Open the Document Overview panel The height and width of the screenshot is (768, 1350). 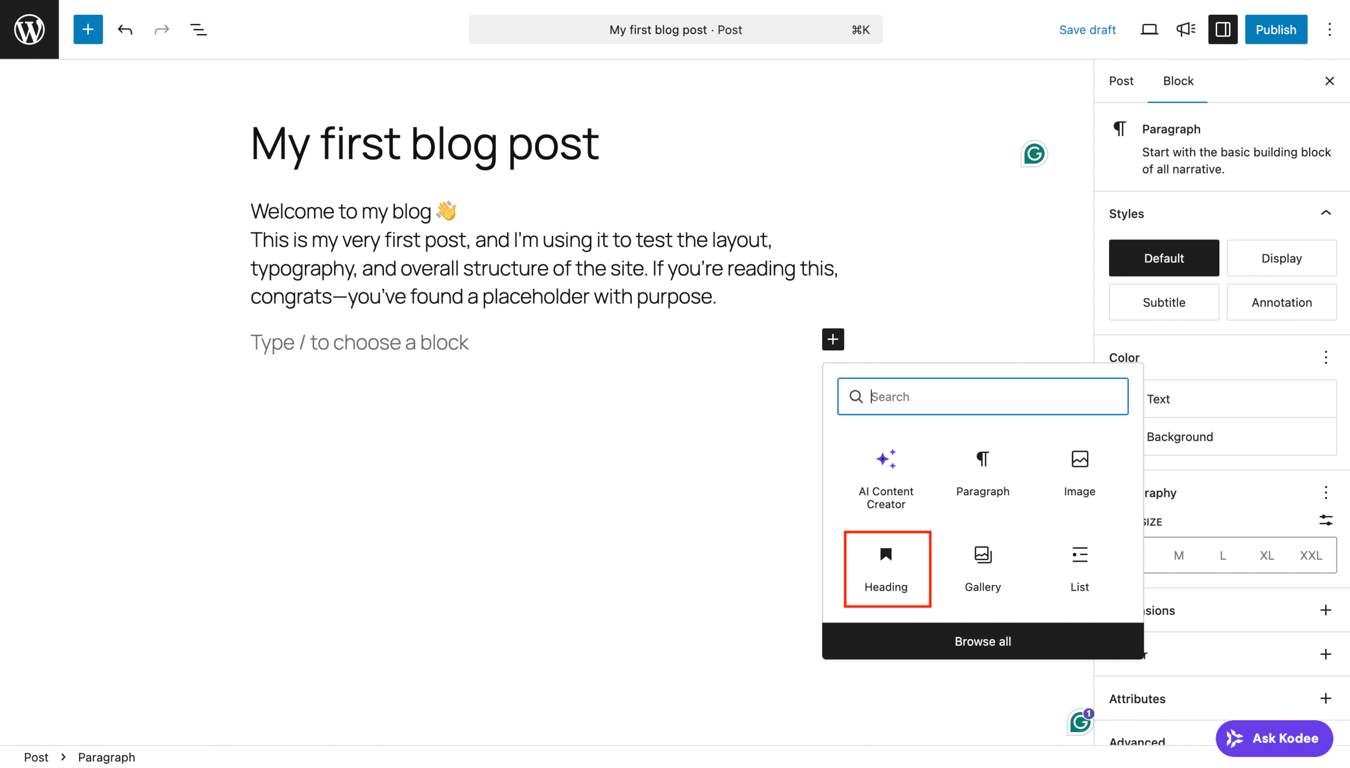[x=198, y=29]
